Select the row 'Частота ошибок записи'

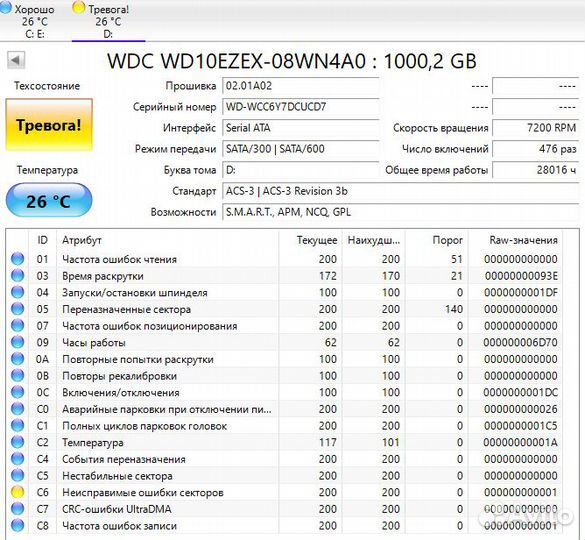pos(285,526)
